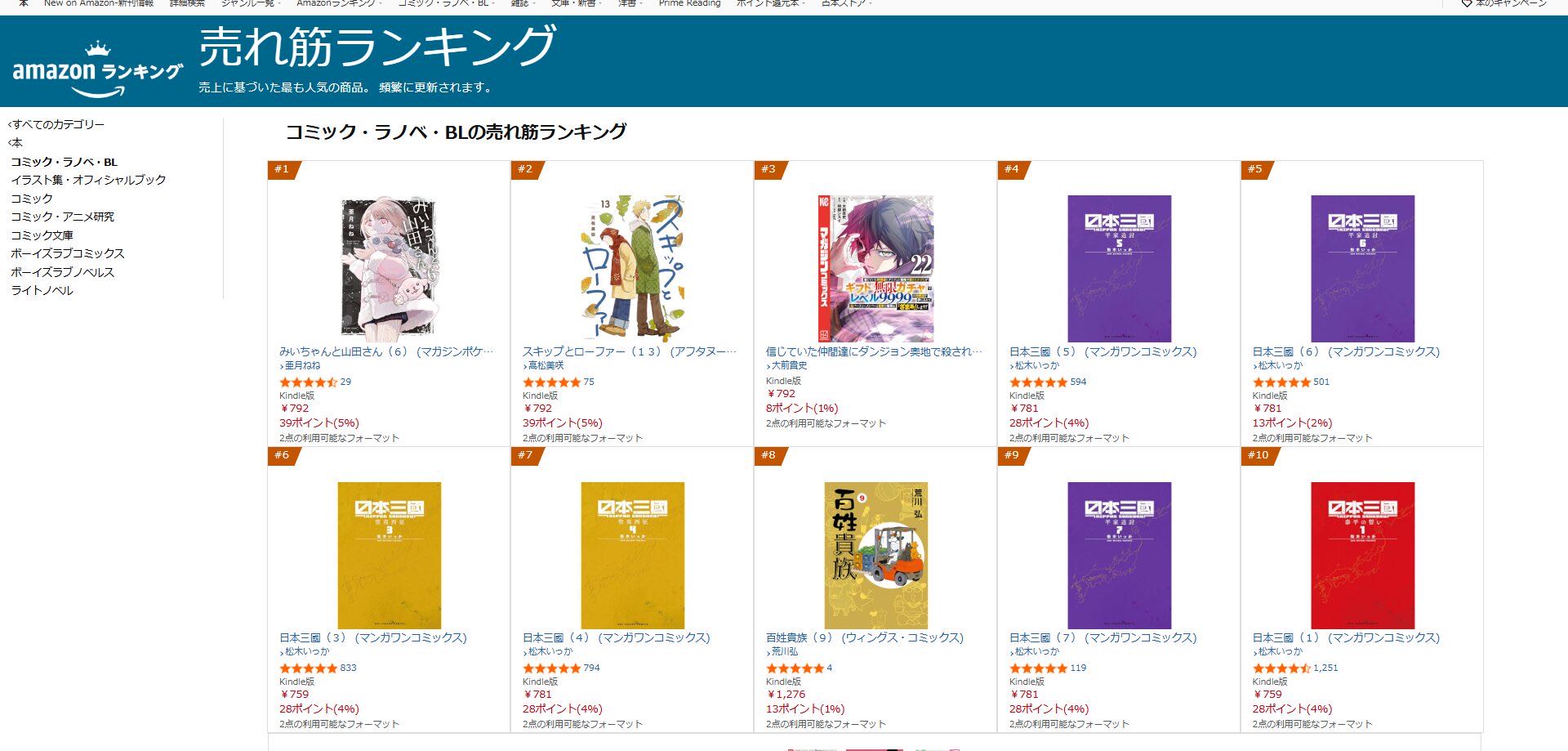
Task: Select ライトノベル in the sidebar
Action: pyautogui.click(x=42, y=290)
